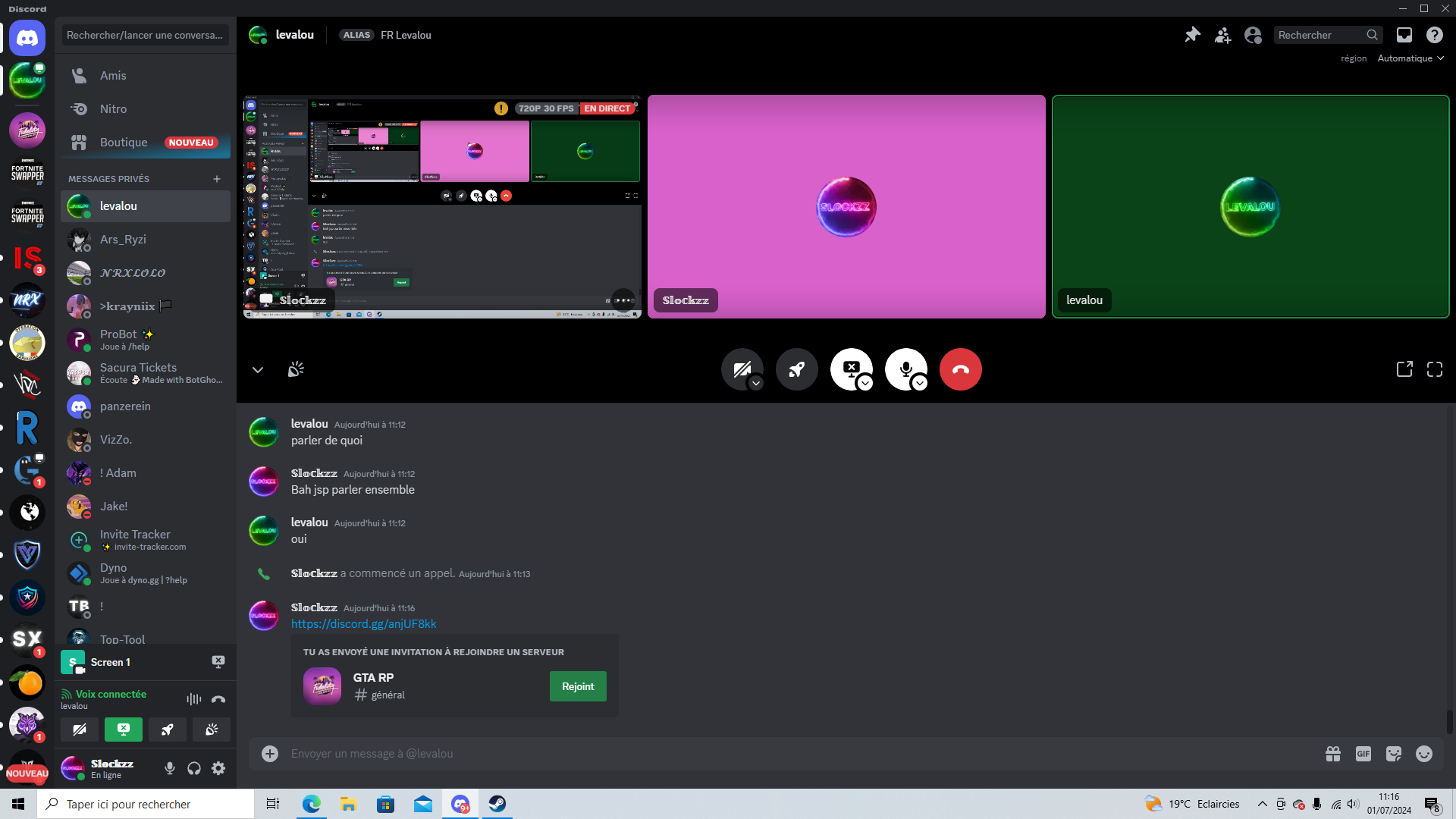
Task: Open the Ars_Ryzi conversation
Action: tap(146, 240)
